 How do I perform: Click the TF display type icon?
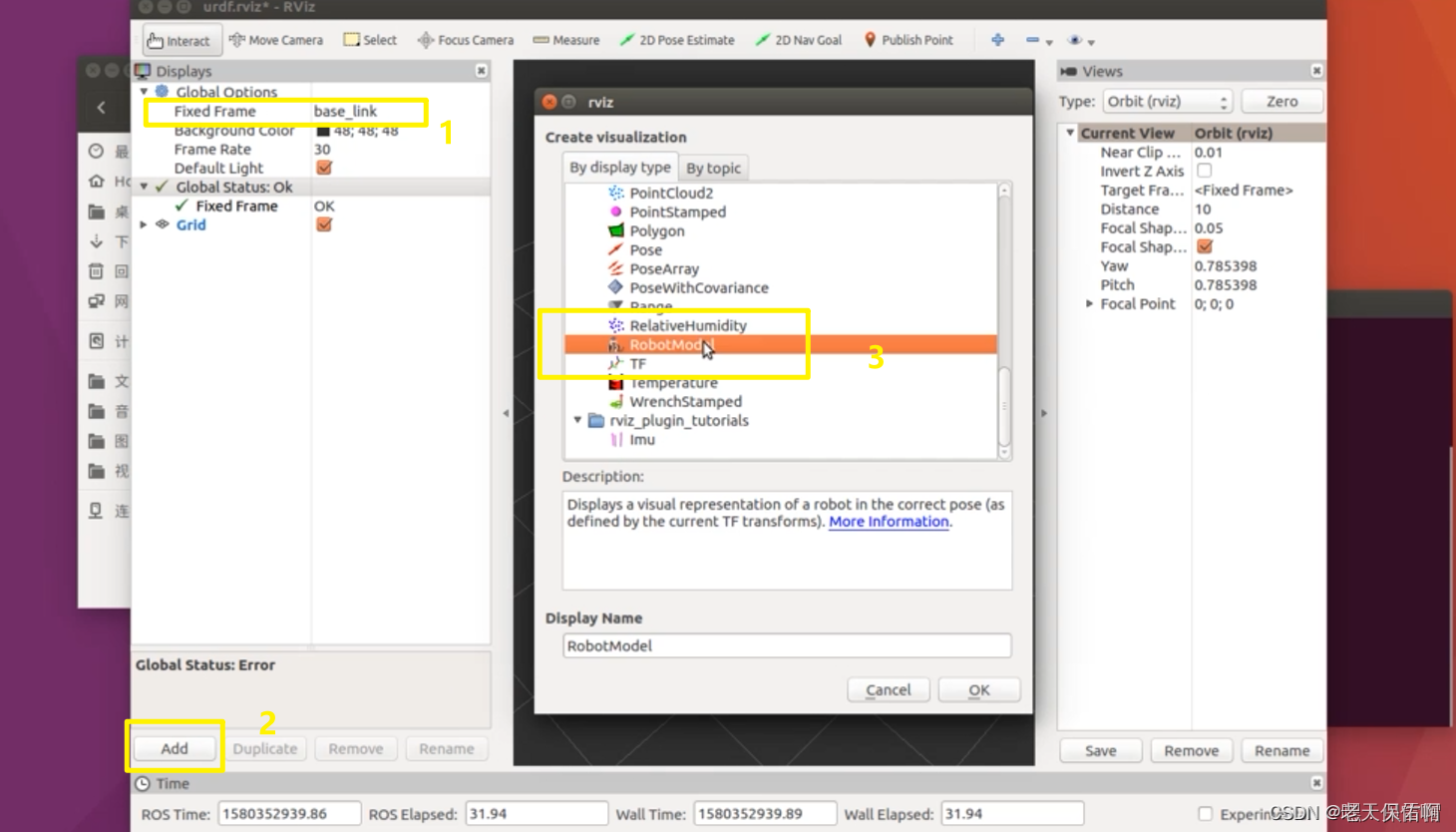[616, 363]
